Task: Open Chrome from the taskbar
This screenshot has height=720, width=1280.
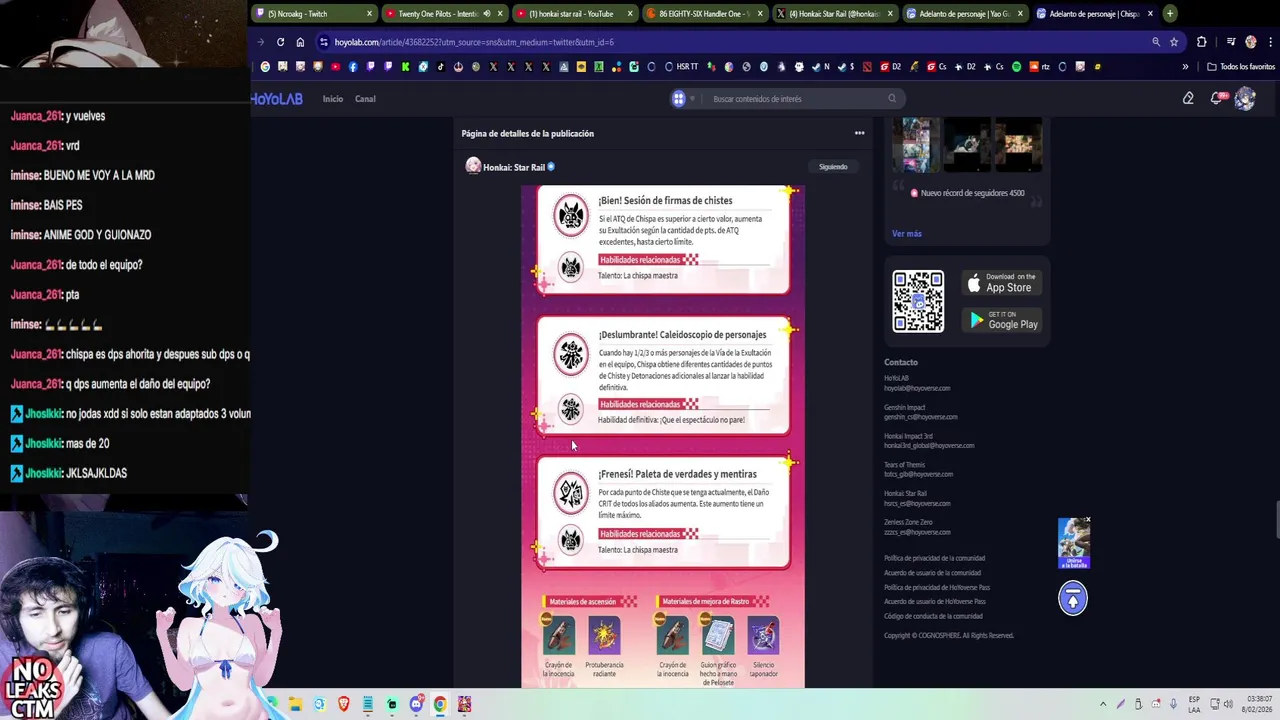Action: coord(440,704)
